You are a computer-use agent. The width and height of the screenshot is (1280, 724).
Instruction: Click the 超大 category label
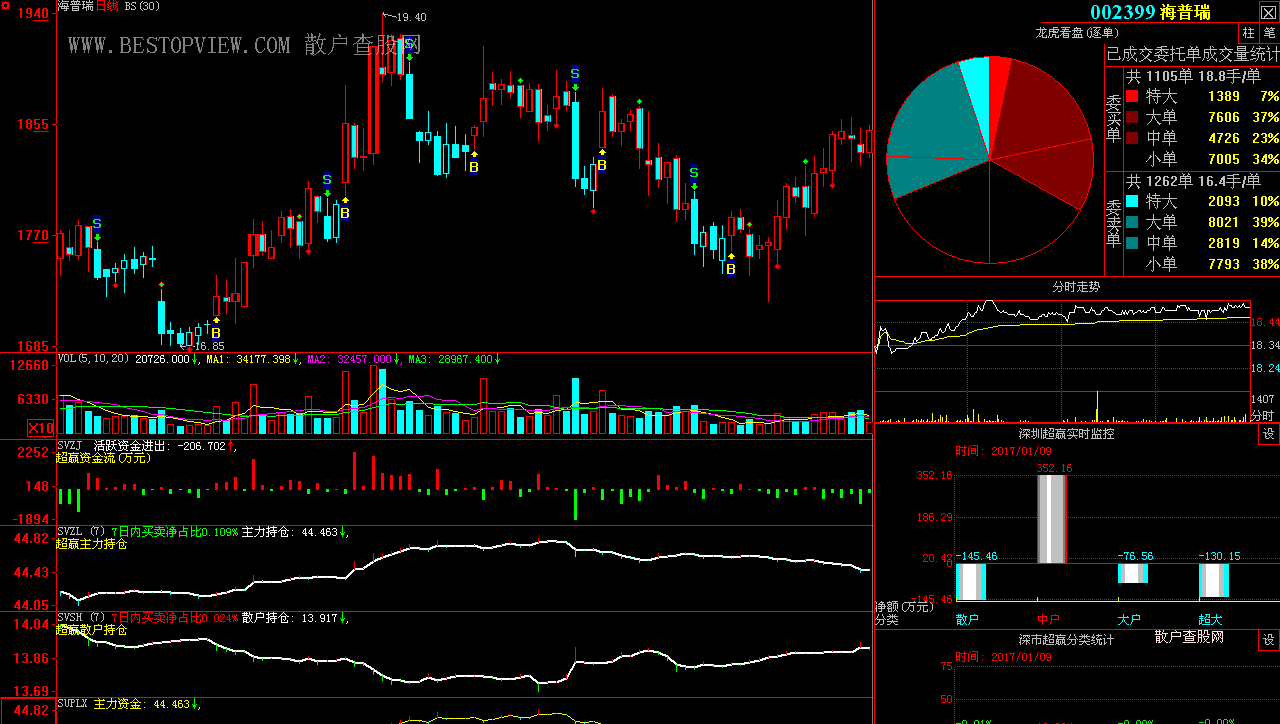click(x=1210, y=620)
